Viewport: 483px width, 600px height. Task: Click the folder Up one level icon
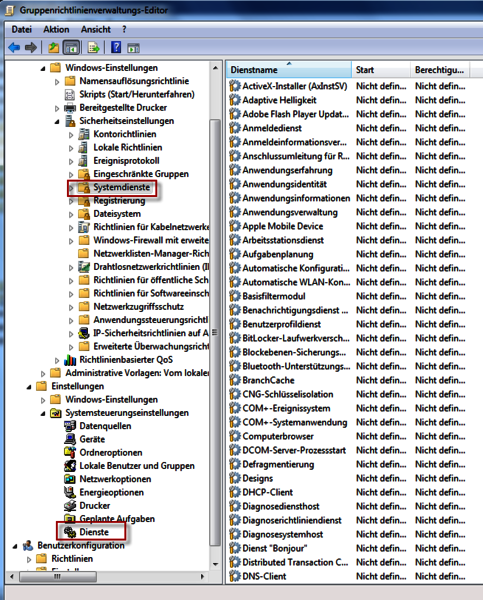coord(54,48)
